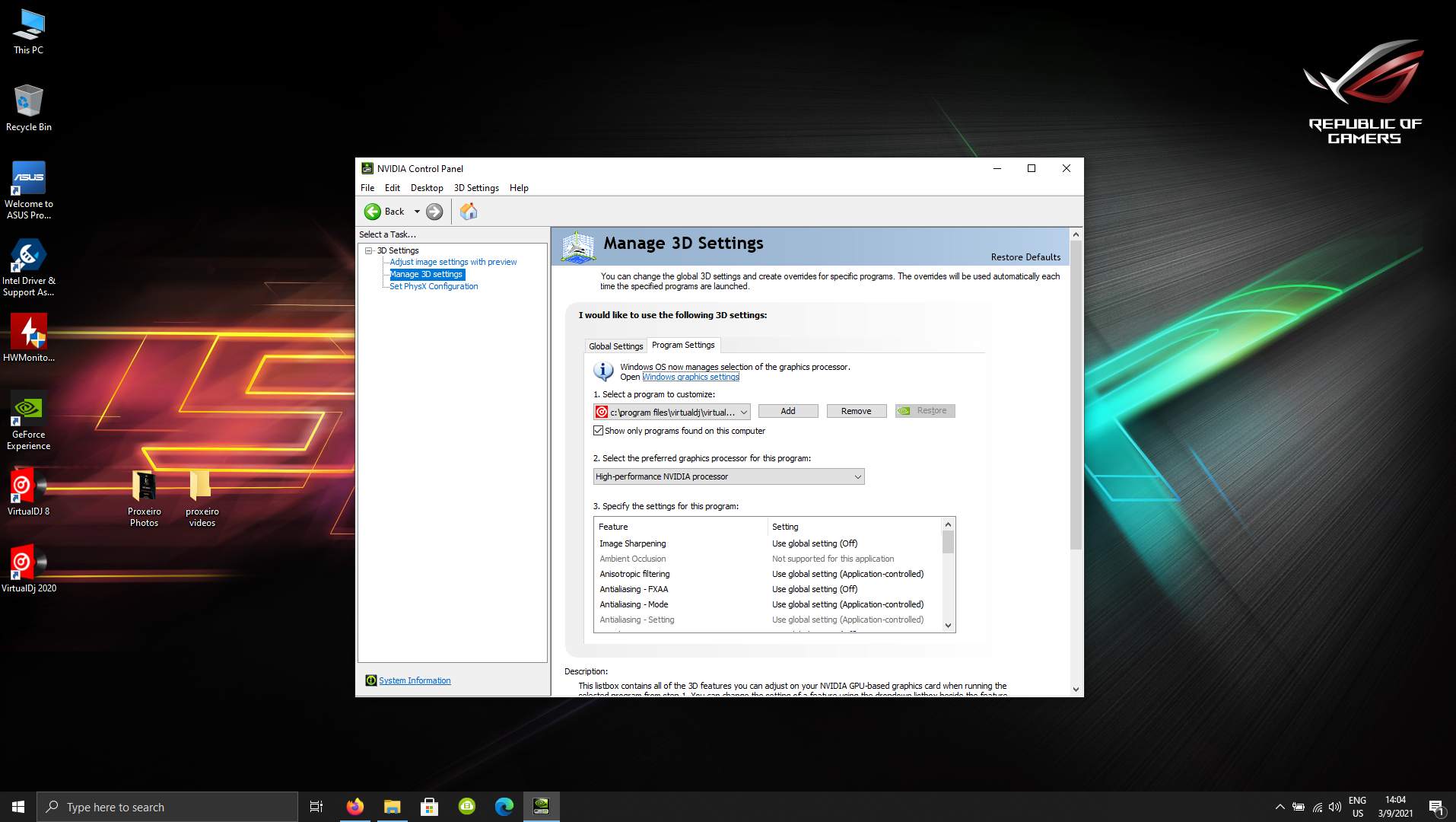1456x822 pixels.
Task: Click the Forward arrow in the toolbar
Action: [x=434, y=212]
